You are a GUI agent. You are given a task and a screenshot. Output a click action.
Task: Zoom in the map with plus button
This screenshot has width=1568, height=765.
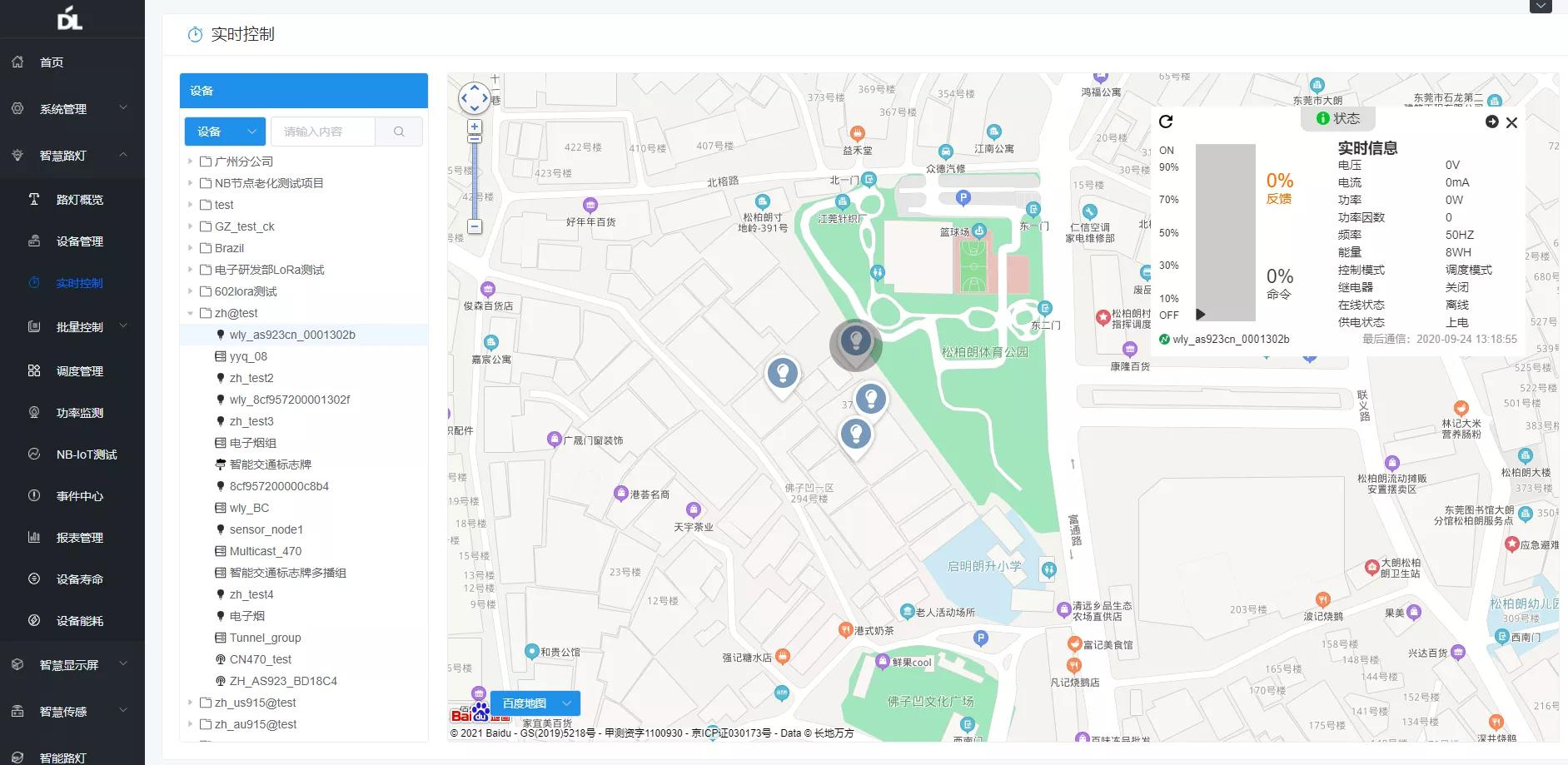pyautogui.click(x=475, y=127)
